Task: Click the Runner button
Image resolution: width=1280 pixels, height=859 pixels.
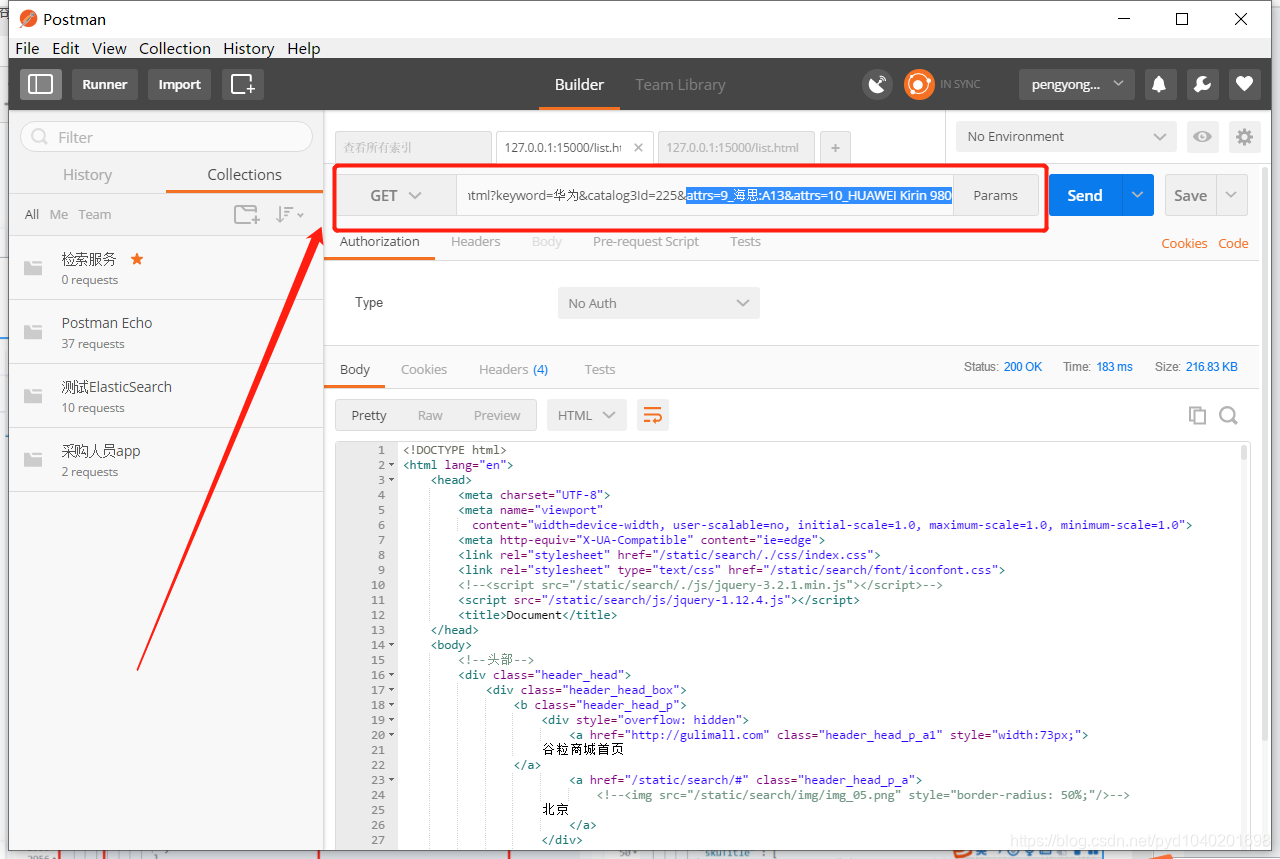Action: click(x=105, y=84)
